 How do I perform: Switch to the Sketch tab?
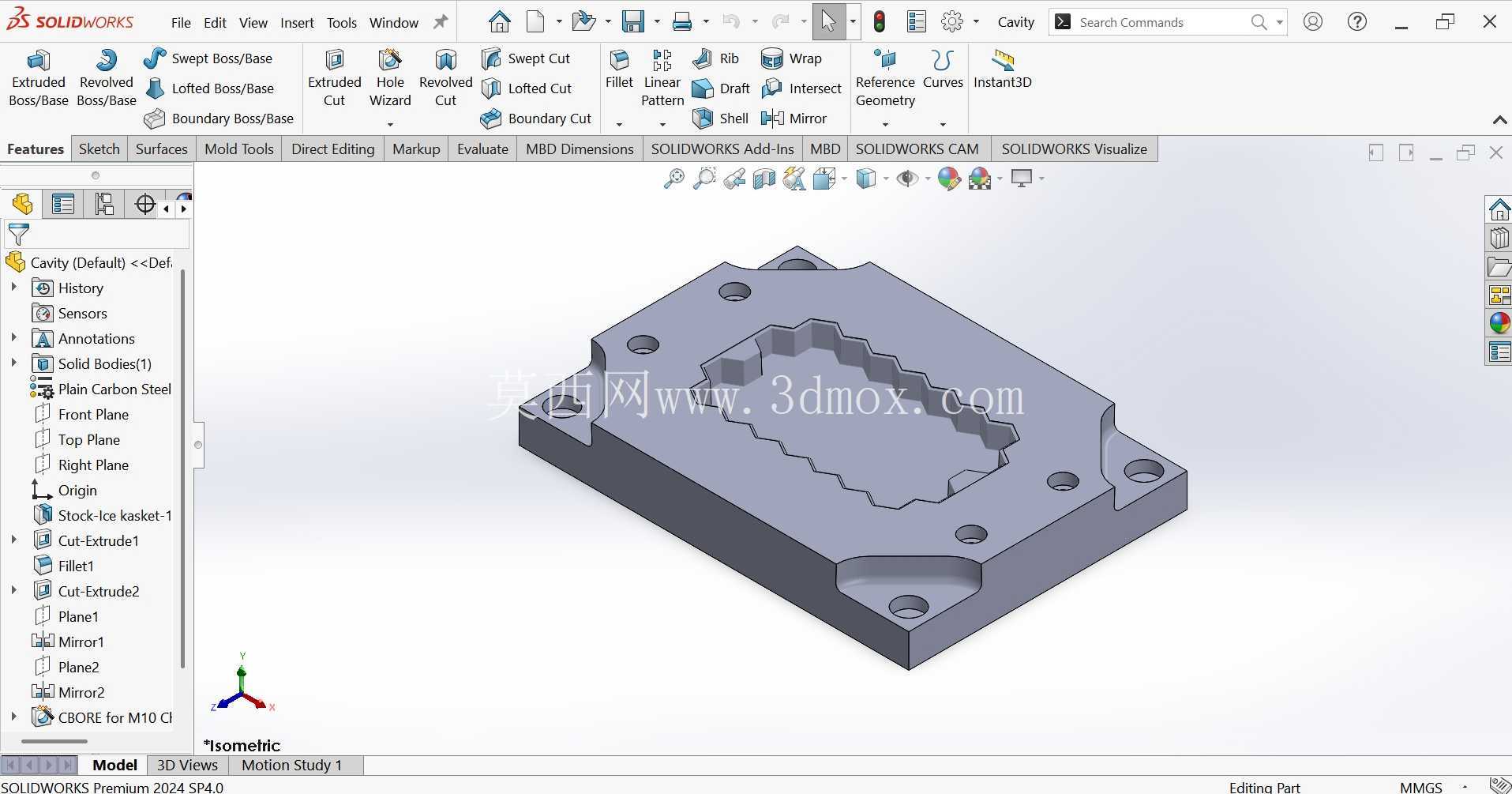click(x=99, y=149)
